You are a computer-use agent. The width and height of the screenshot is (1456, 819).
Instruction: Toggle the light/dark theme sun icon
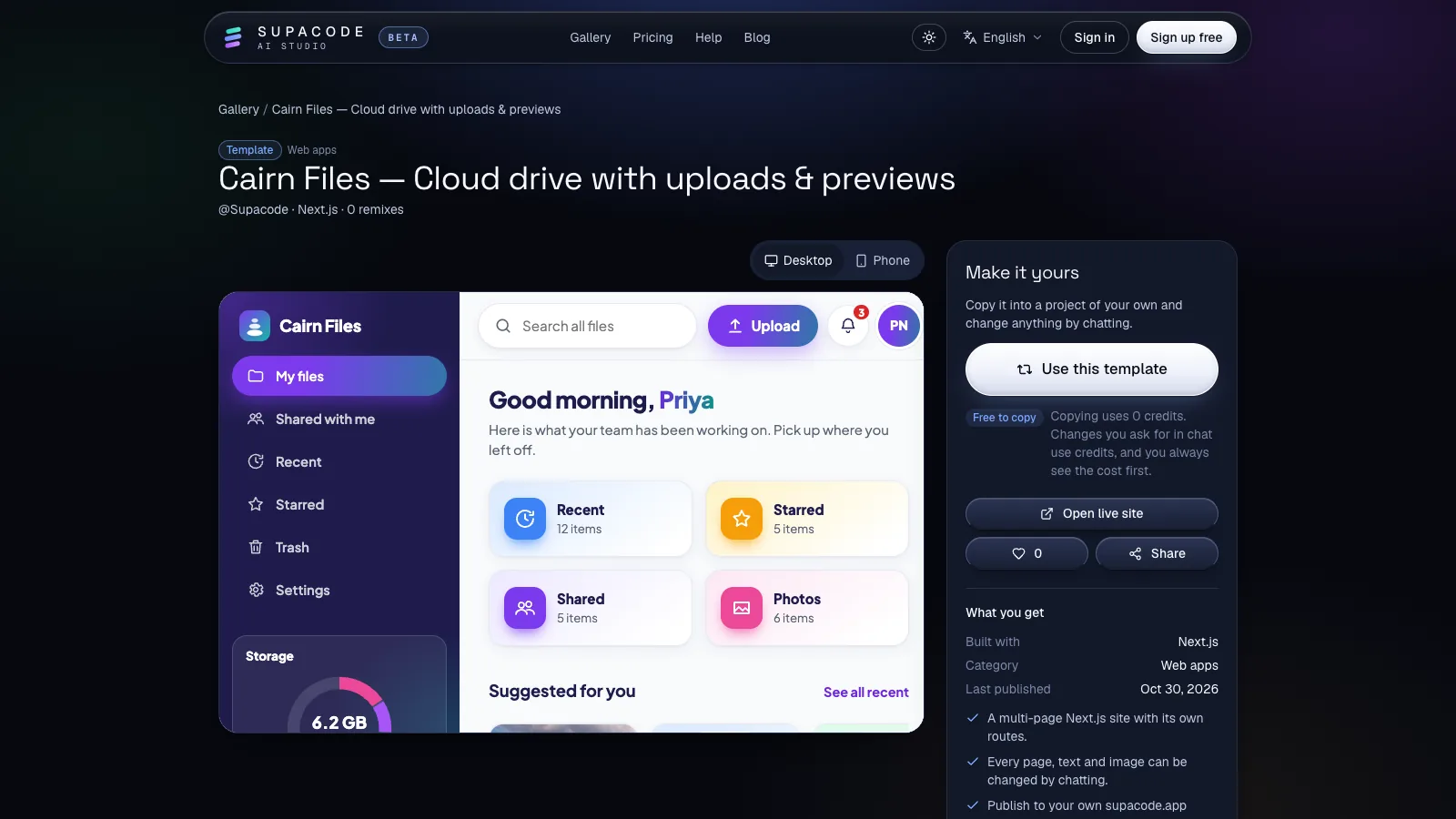pyautogui.click(x=929, y=37)
